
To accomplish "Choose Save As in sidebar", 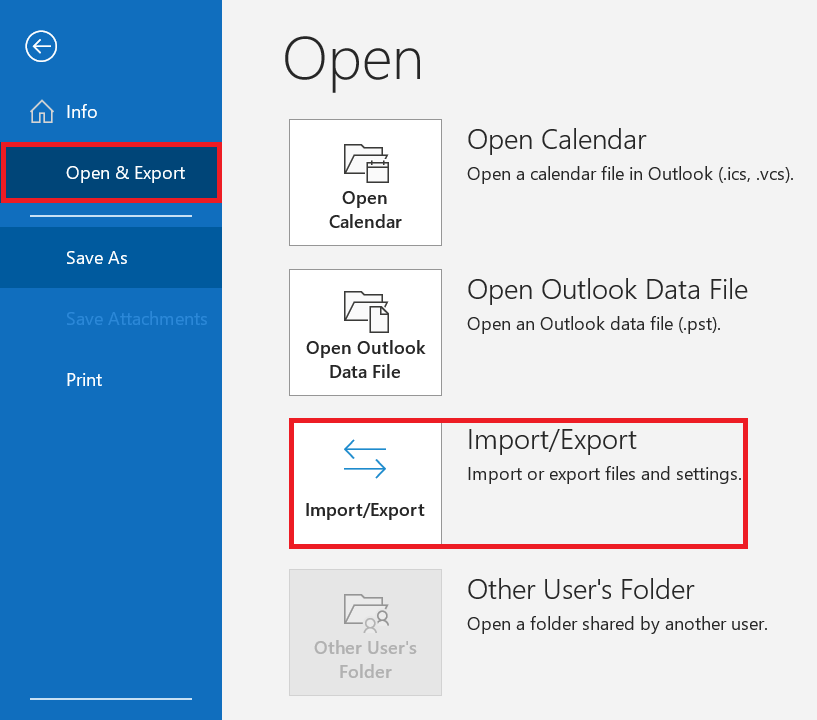I will click(x=111, y=258).
